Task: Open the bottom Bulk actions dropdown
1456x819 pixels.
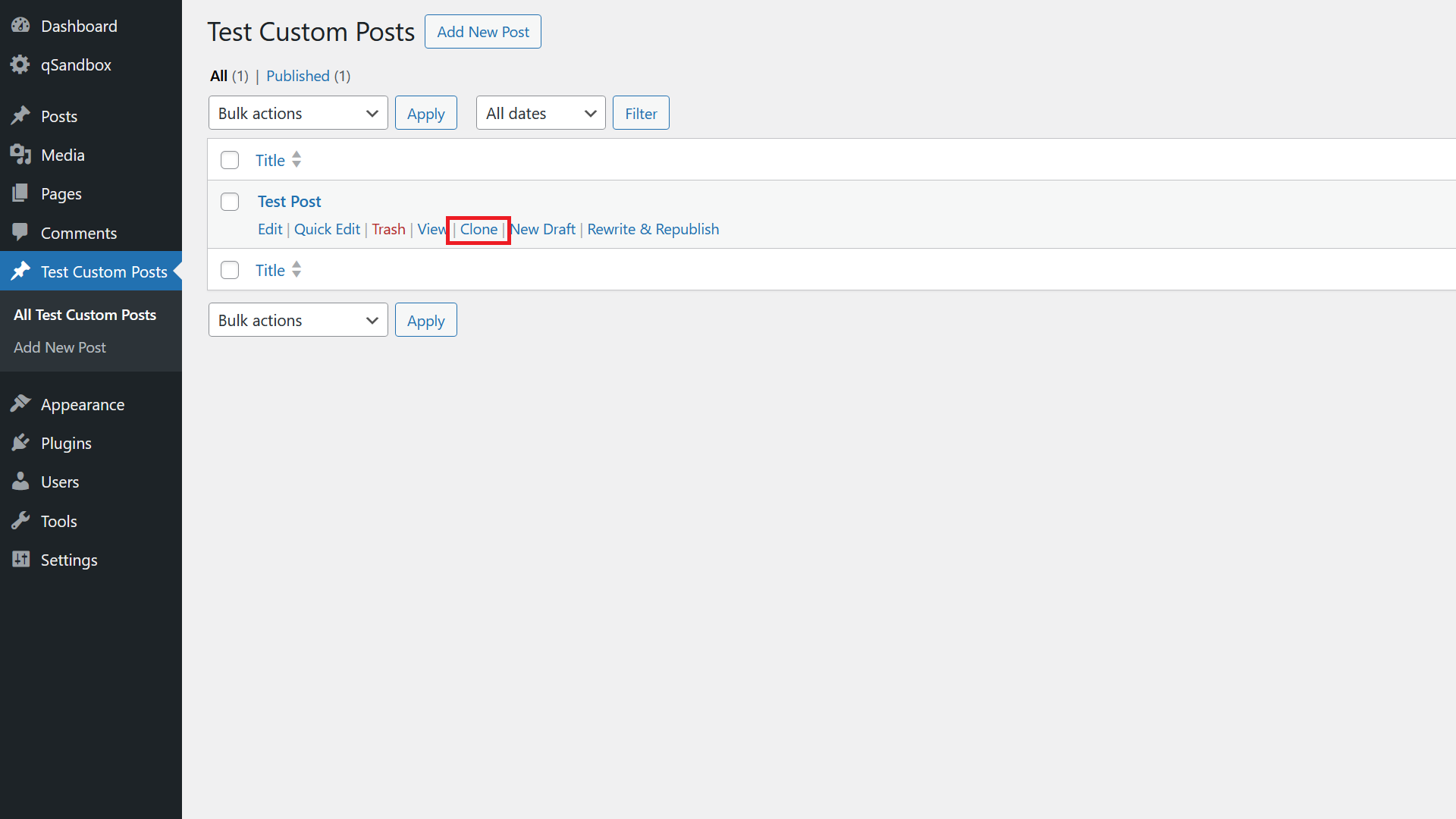Action: [x=298, y=320]
